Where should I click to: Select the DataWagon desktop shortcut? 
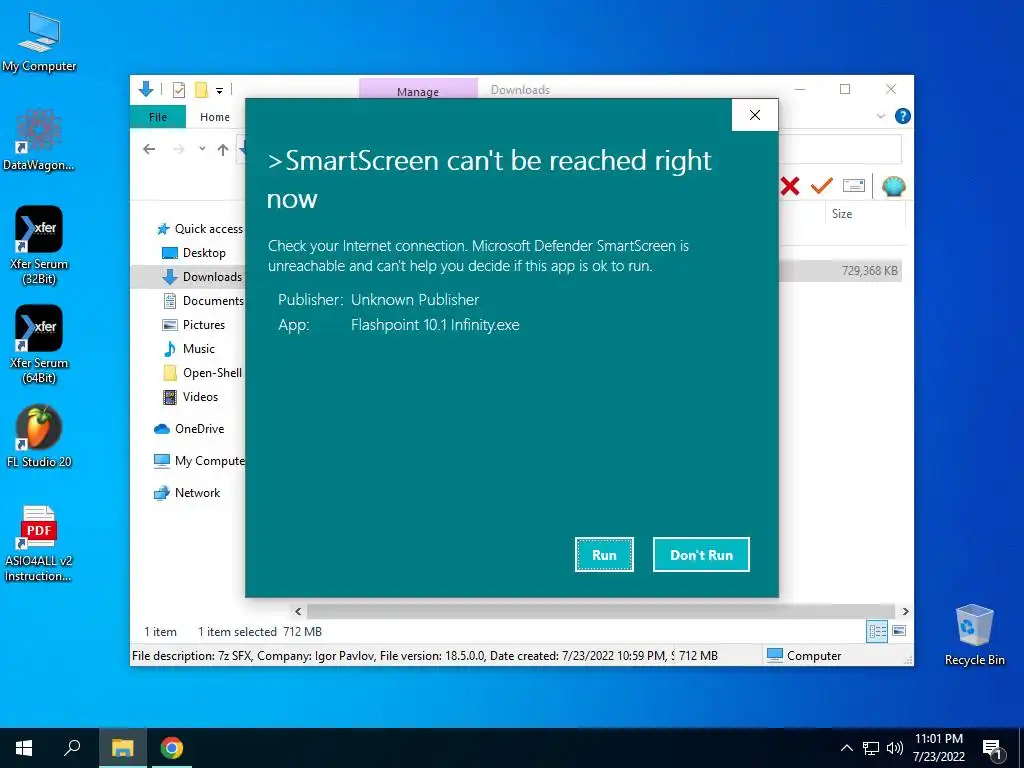click(x=39, y=140)
